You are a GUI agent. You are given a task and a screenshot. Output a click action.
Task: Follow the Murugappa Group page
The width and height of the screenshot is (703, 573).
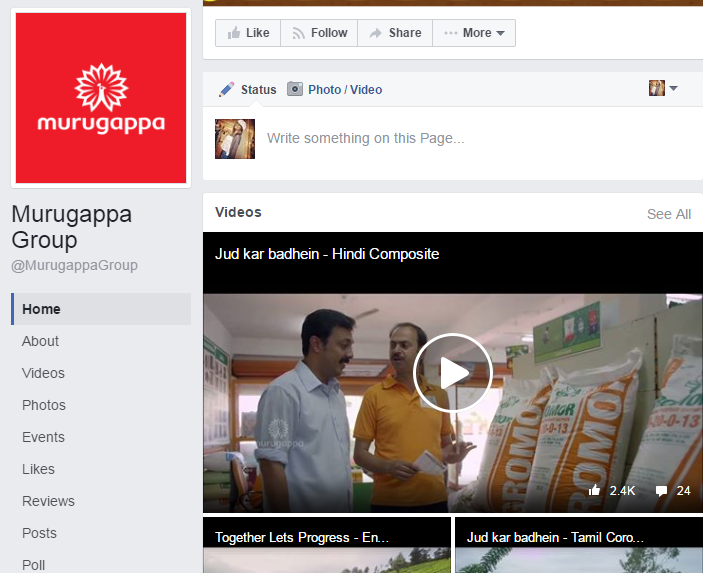pyautogui.click(x=319, y=33)
